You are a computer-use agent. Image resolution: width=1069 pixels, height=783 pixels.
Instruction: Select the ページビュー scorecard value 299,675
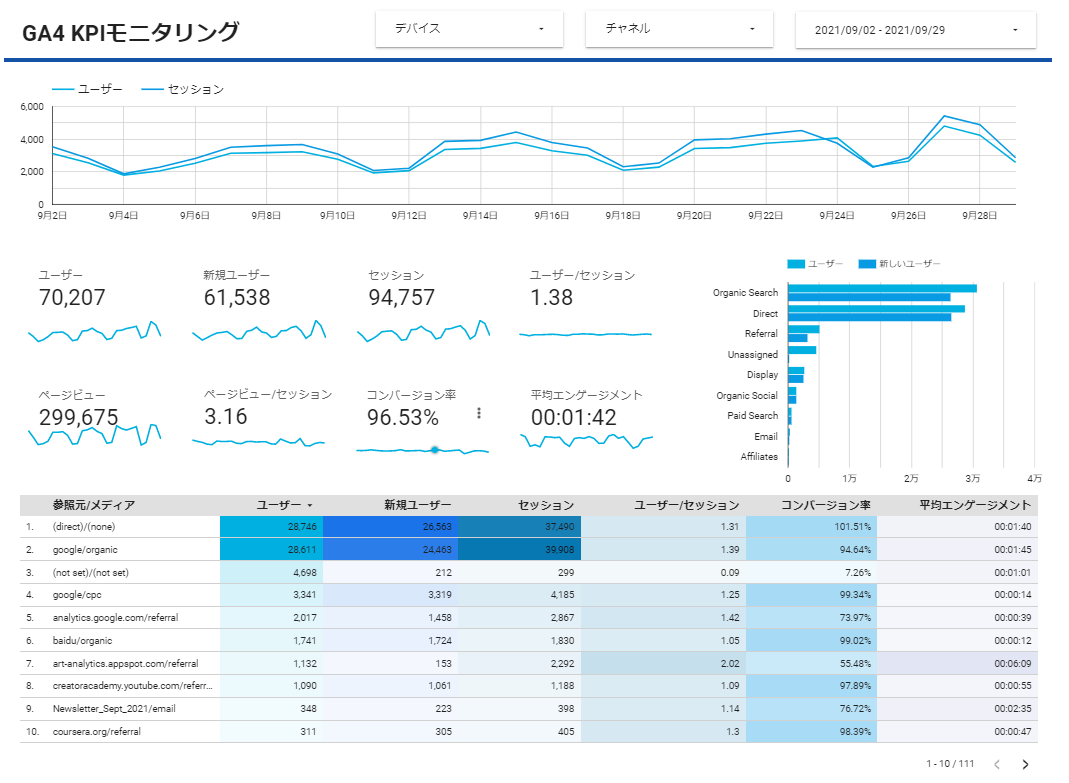[x=78, y=417]
